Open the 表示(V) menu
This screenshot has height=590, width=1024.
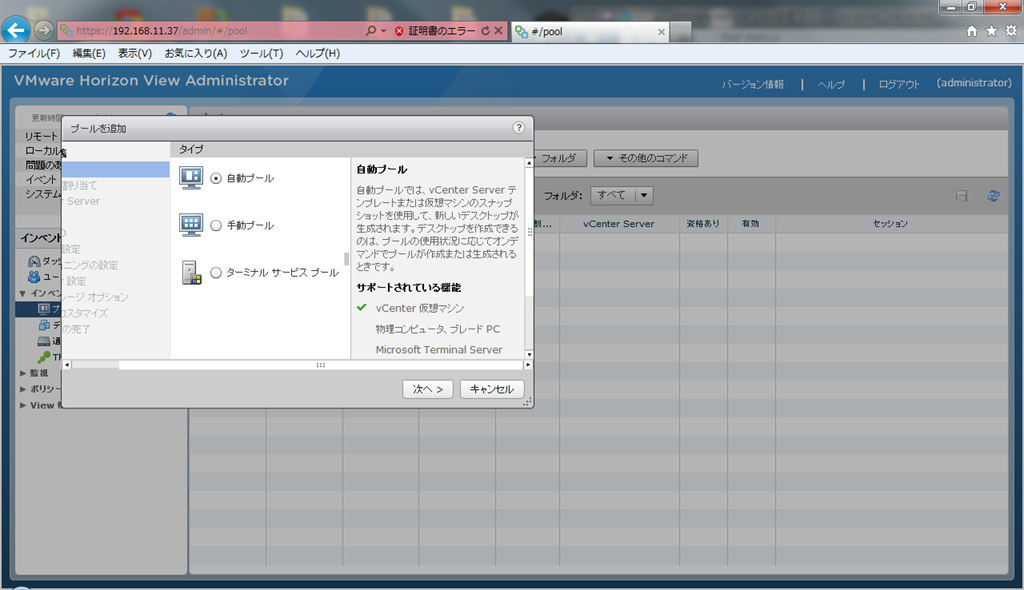135,54
